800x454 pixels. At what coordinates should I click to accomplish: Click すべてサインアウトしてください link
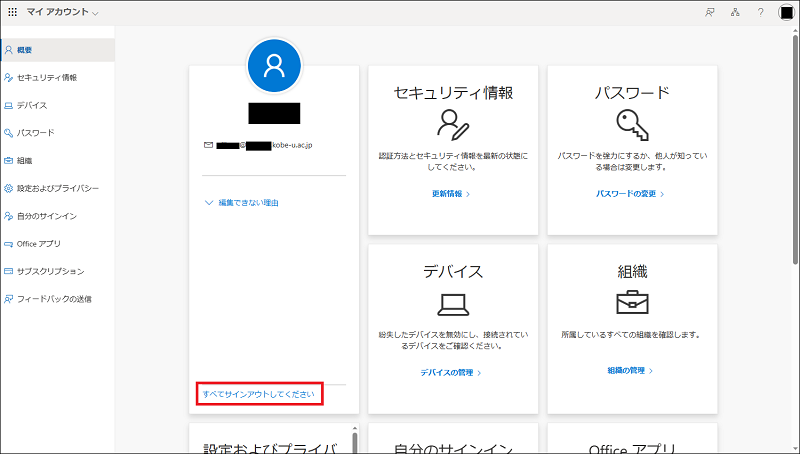[259, 394]
